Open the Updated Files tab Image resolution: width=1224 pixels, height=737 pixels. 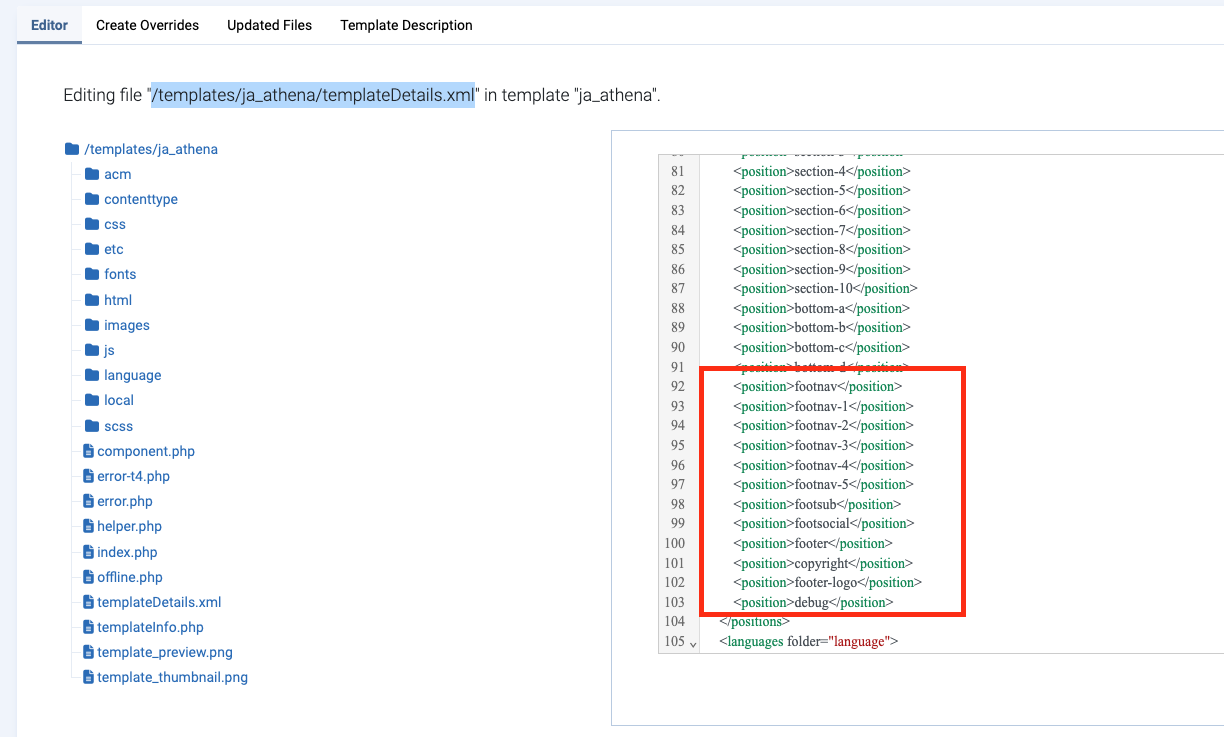tap(269, 25)
